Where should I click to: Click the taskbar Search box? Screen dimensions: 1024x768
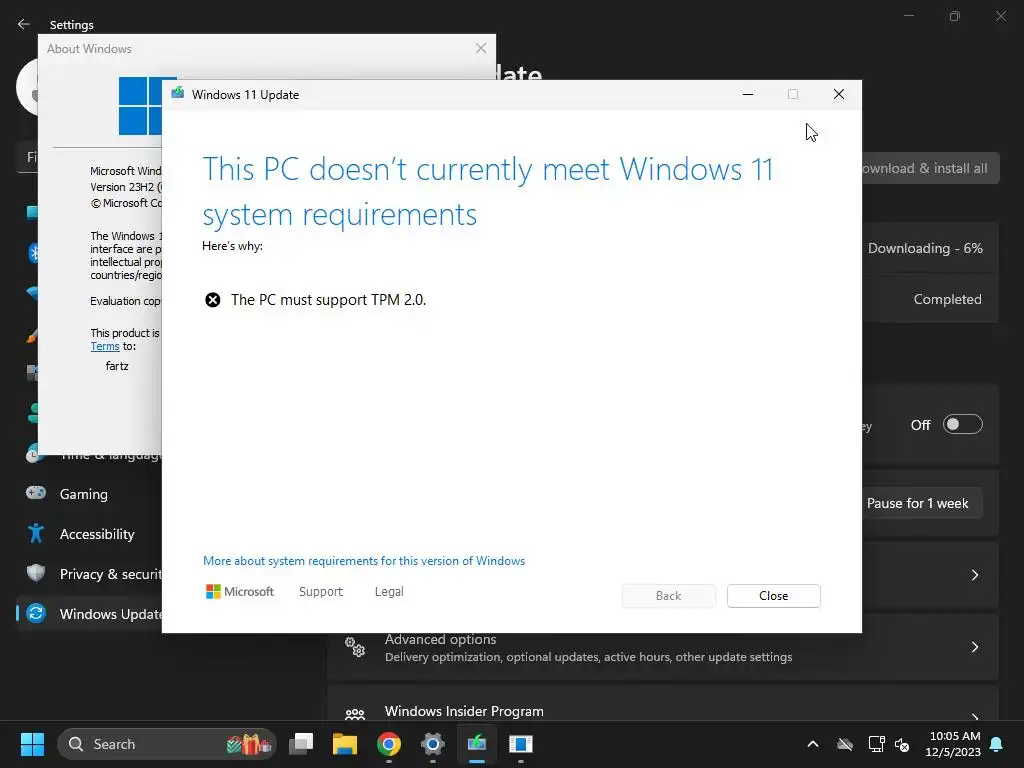coord(168,744)
